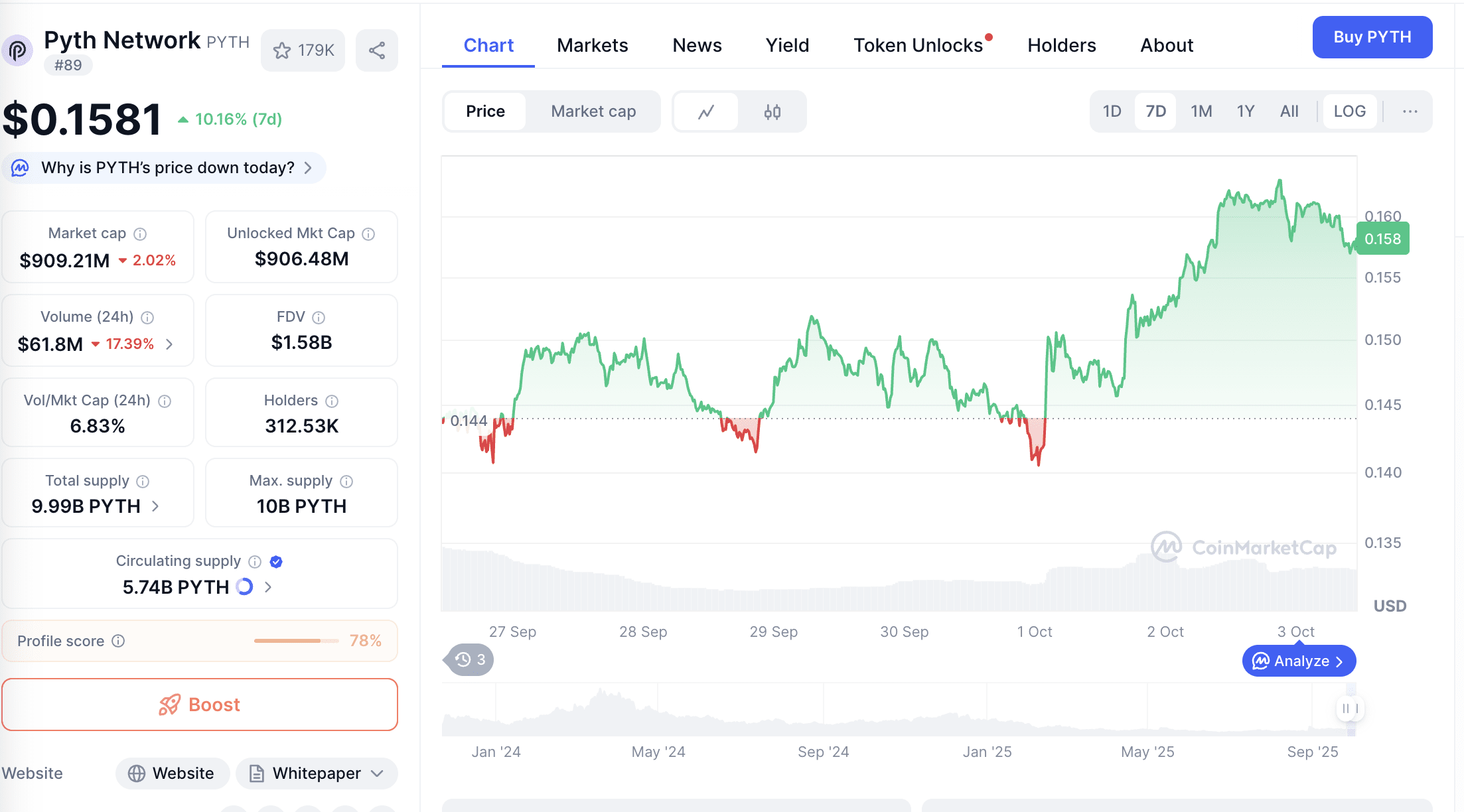
Task: Switch chart to Market cap view
Action: pyautogui.click(x=593, y=111)
